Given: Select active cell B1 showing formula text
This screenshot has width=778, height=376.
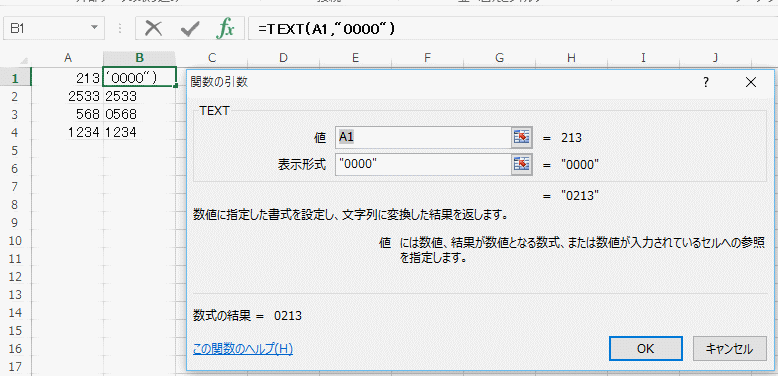Looking at the screenshot, I should coord(139,77).
